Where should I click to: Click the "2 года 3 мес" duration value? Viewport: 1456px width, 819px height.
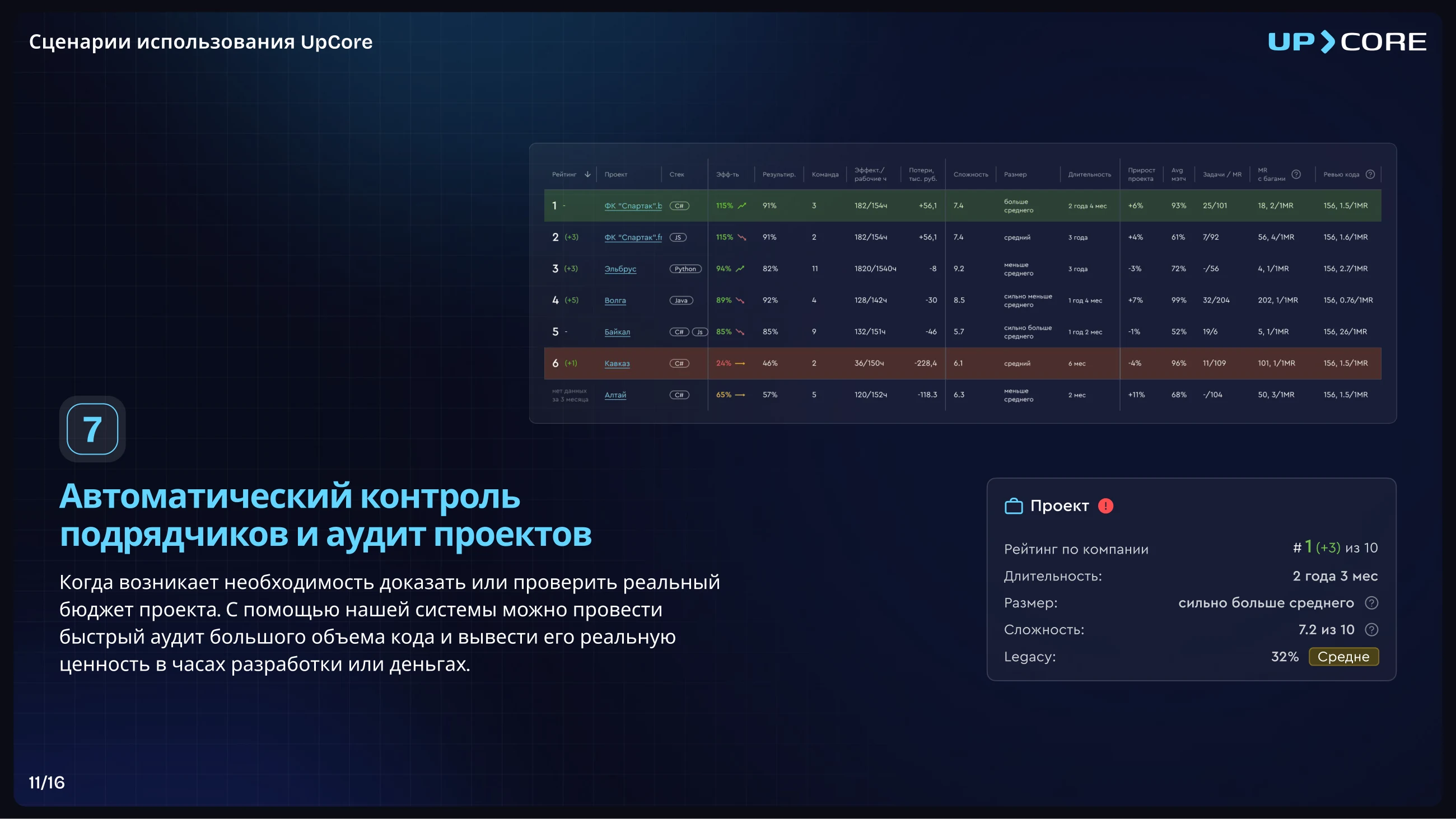pyautogui.click(x=1335, y=576)
